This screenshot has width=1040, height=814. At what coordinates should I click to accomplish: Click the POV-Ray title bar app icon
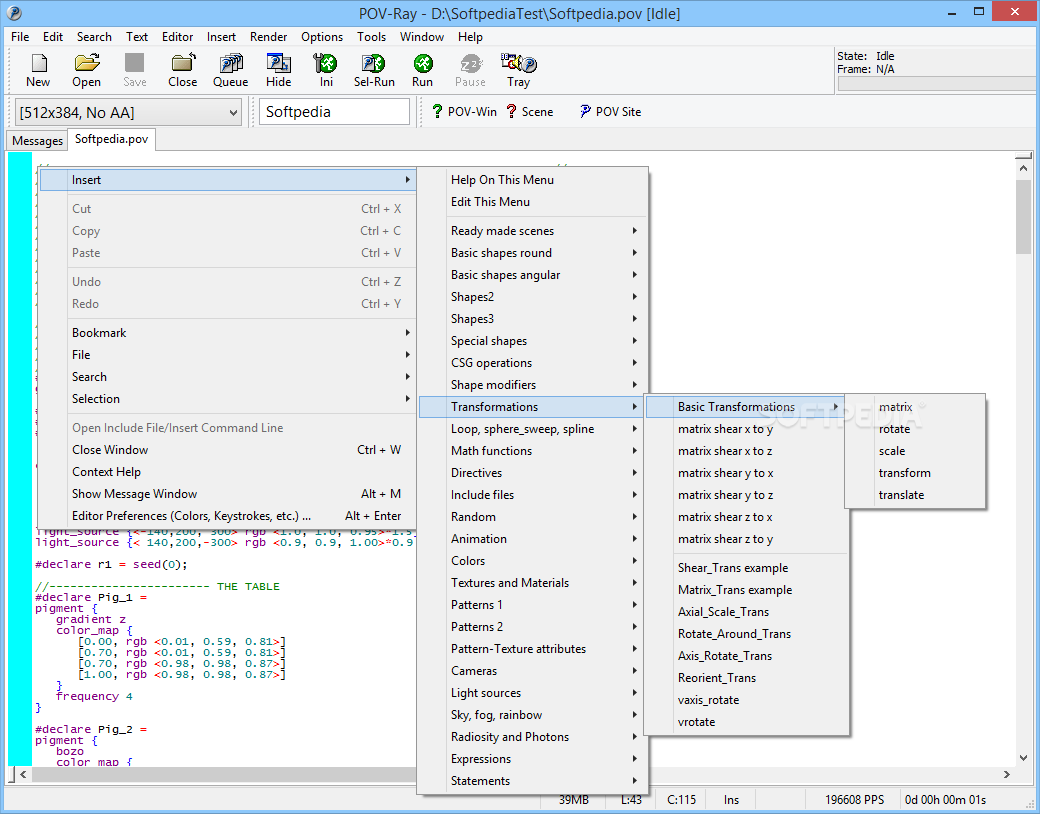[x=13, y=13]
